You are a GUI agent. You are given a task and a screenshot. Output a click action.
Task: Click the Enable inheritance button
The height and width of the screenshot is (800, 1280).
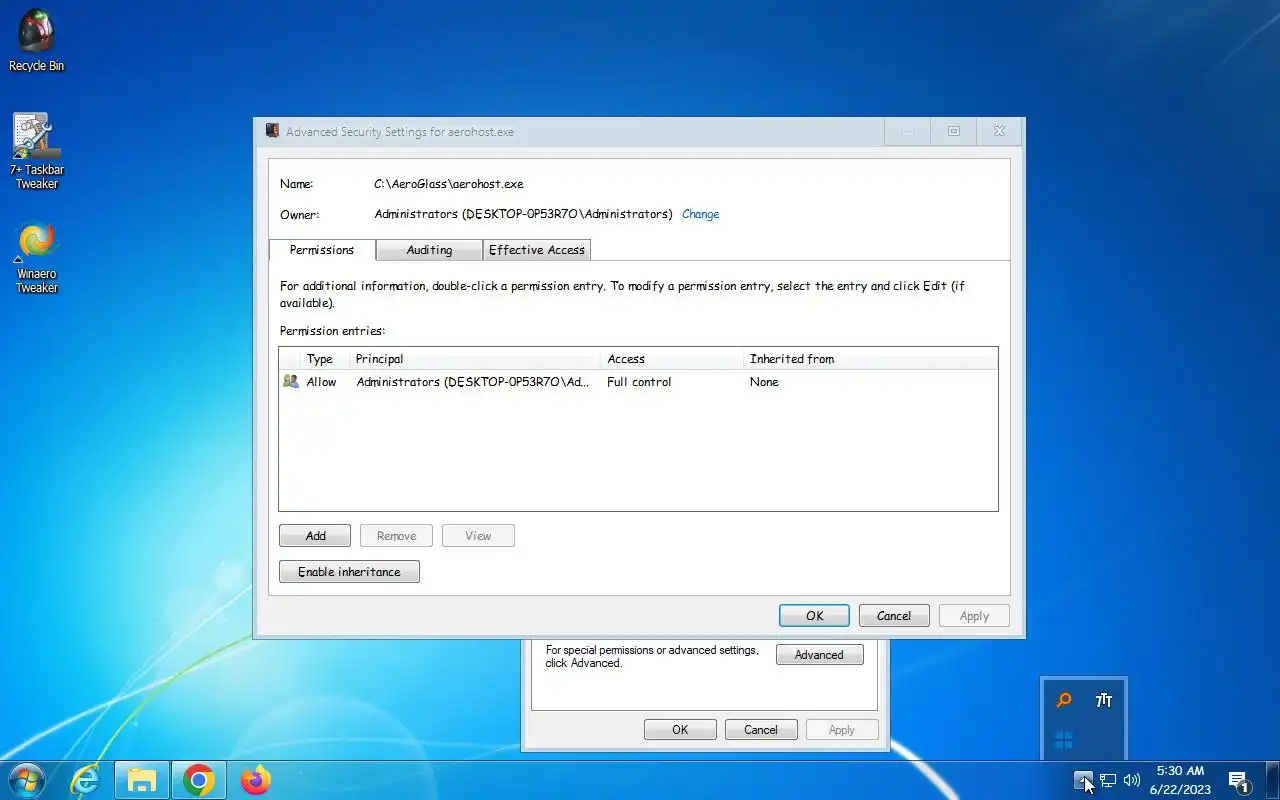(x=349, y=572)
